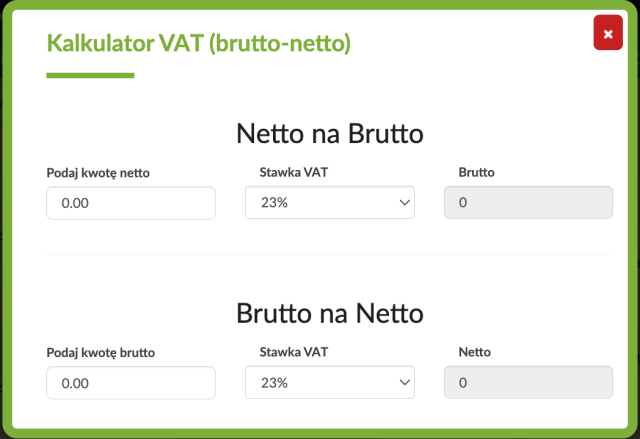Open the Stawka VAT dropdown under Brutto na Netto
640x439 pixels.
click(x=330, y=382)
